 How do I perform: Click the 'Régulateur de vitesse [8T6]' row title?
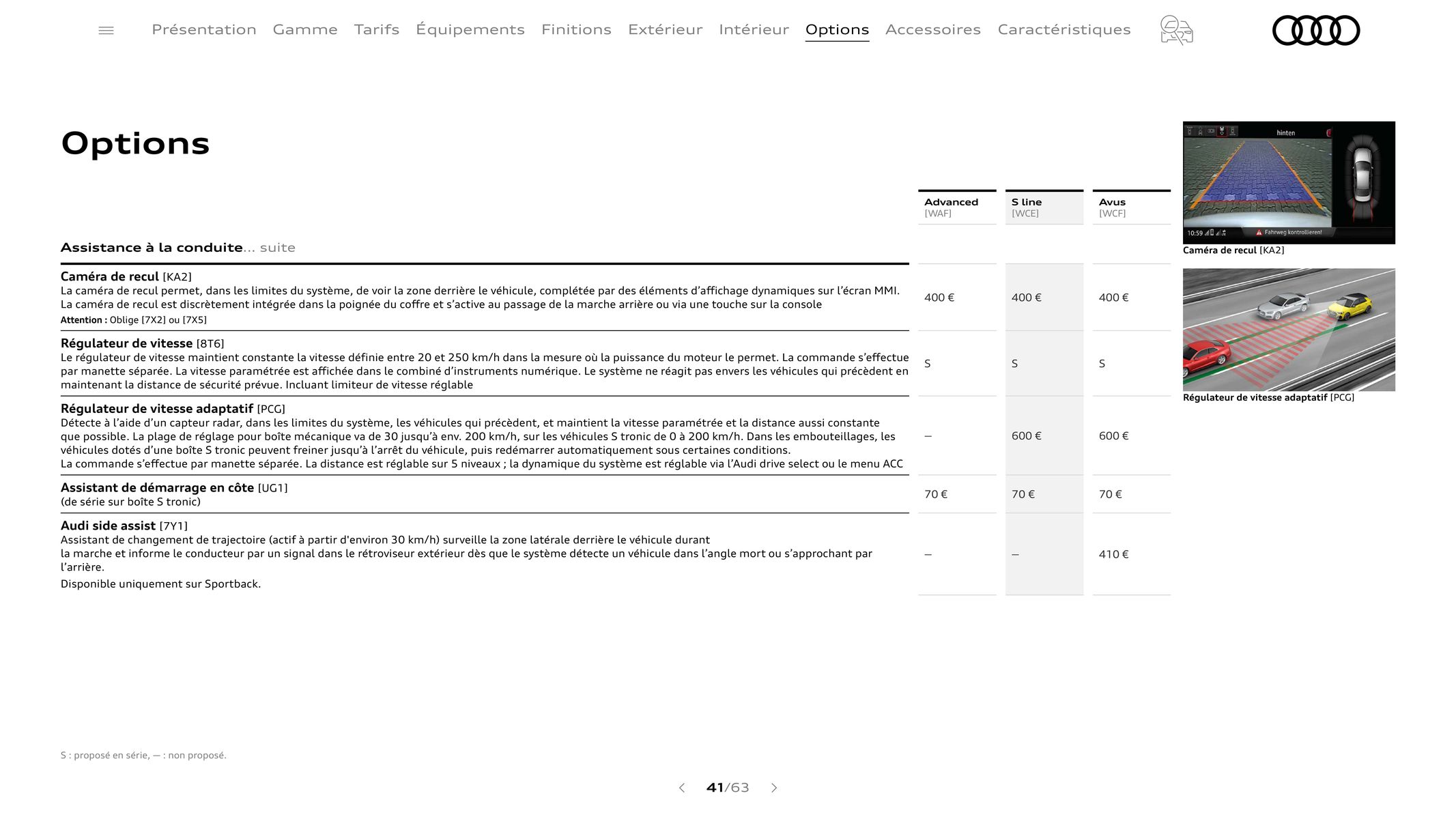click(142, 343)
